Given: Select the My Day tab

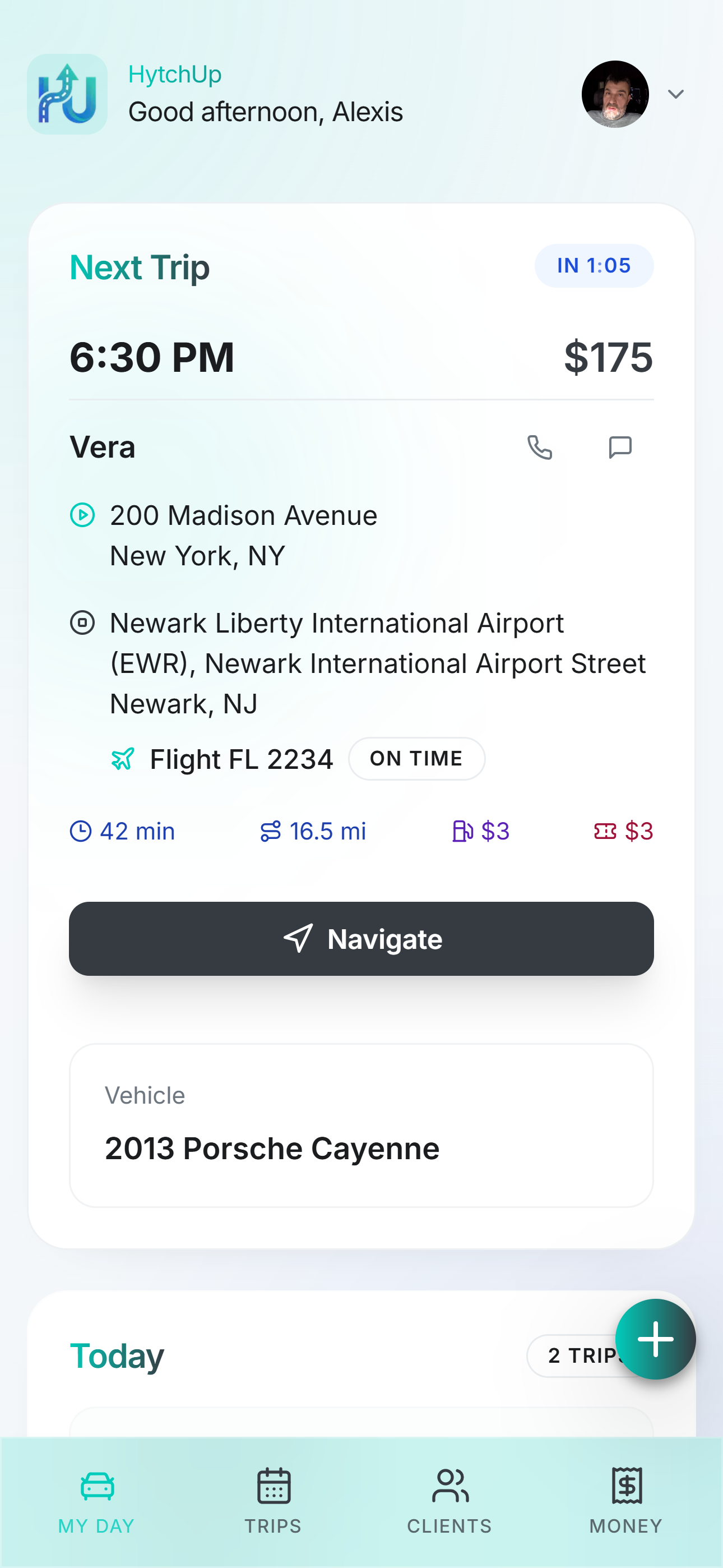Looking at the screenshot, I should pos(97,1501).
